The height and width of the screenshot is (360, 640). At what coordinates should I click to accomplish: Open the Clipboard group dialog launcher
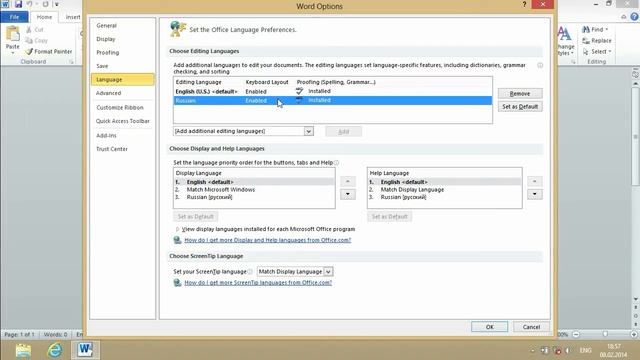point(71,62)
